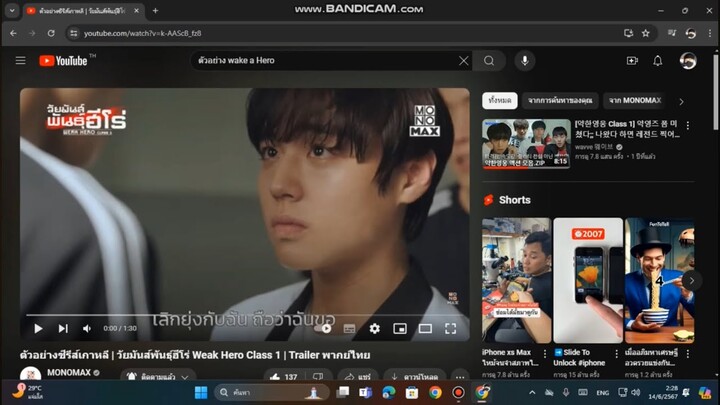720x405 pixels.
Task: Open options for the iPhone xs Max short
Action: pyautogui.click(x=545, y=354)
